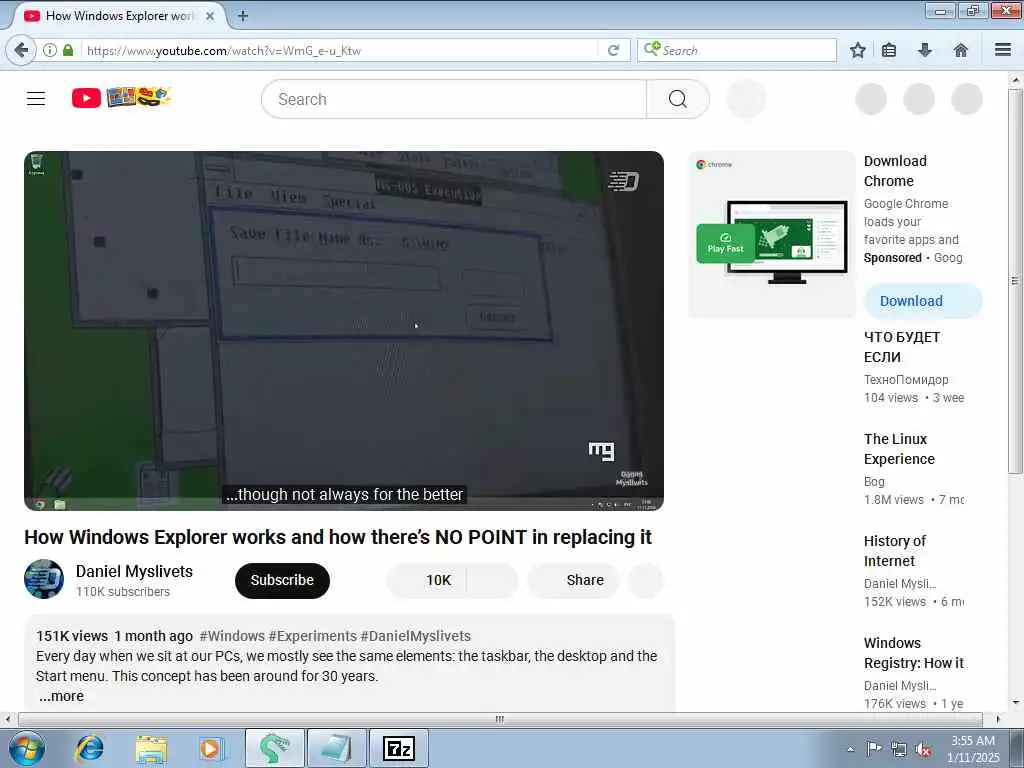Close the How Windows Explorer tab
The image size is (1024, 768).
pyautogui.click(x=210, y=16)
